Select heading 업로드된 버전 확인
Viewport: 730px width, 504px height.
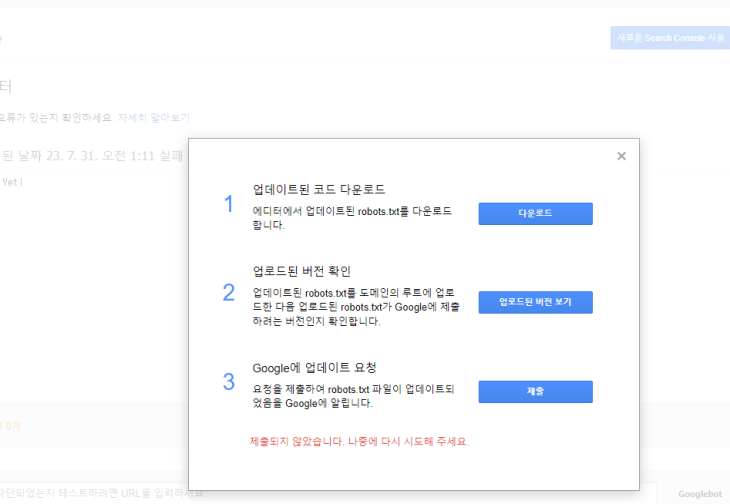click(302, 271)
